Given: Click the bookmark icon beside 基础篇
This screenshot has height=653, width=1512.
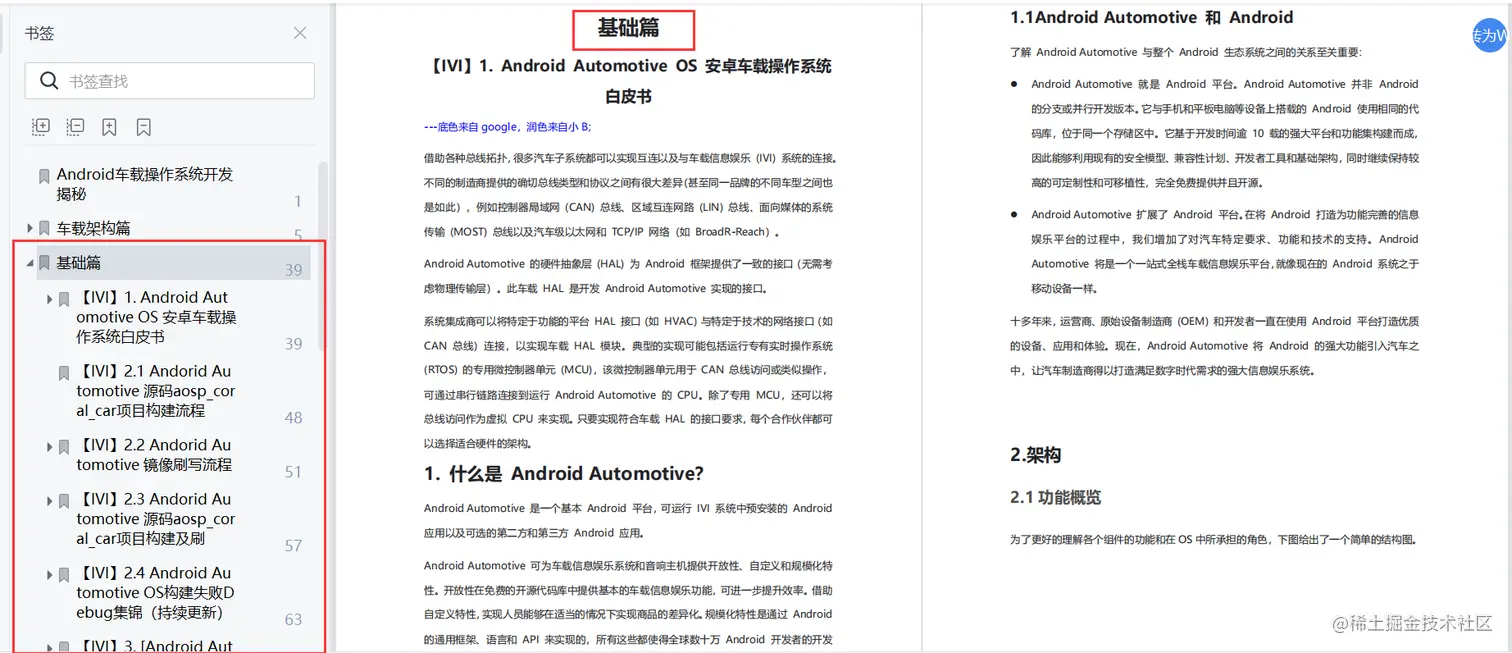Looking at the screenshot, I should pyautogui.click(x=43, y=262).
